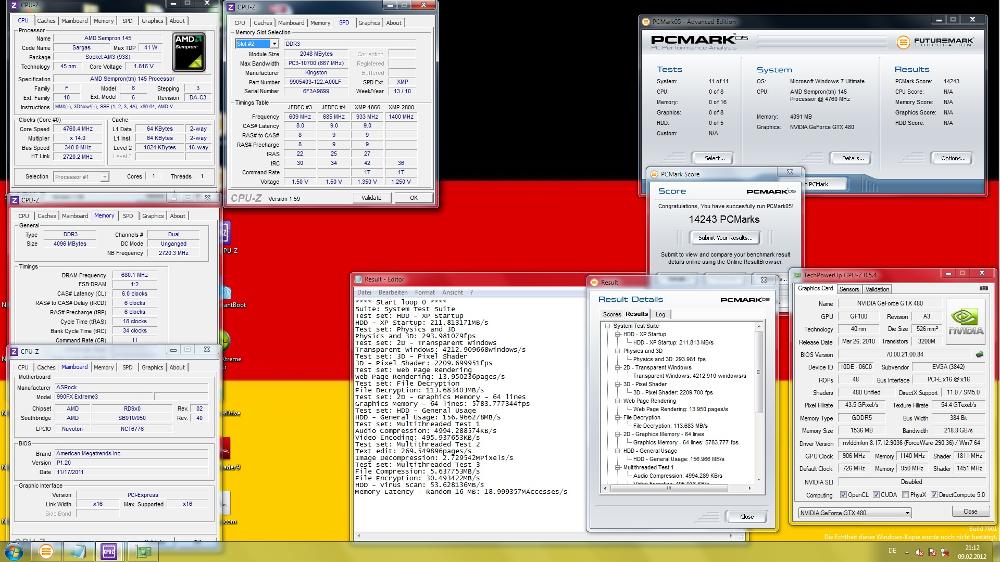Click the NVIDIA logo in GPU-Z
The image size is (1000, 562).
(966, 322)
